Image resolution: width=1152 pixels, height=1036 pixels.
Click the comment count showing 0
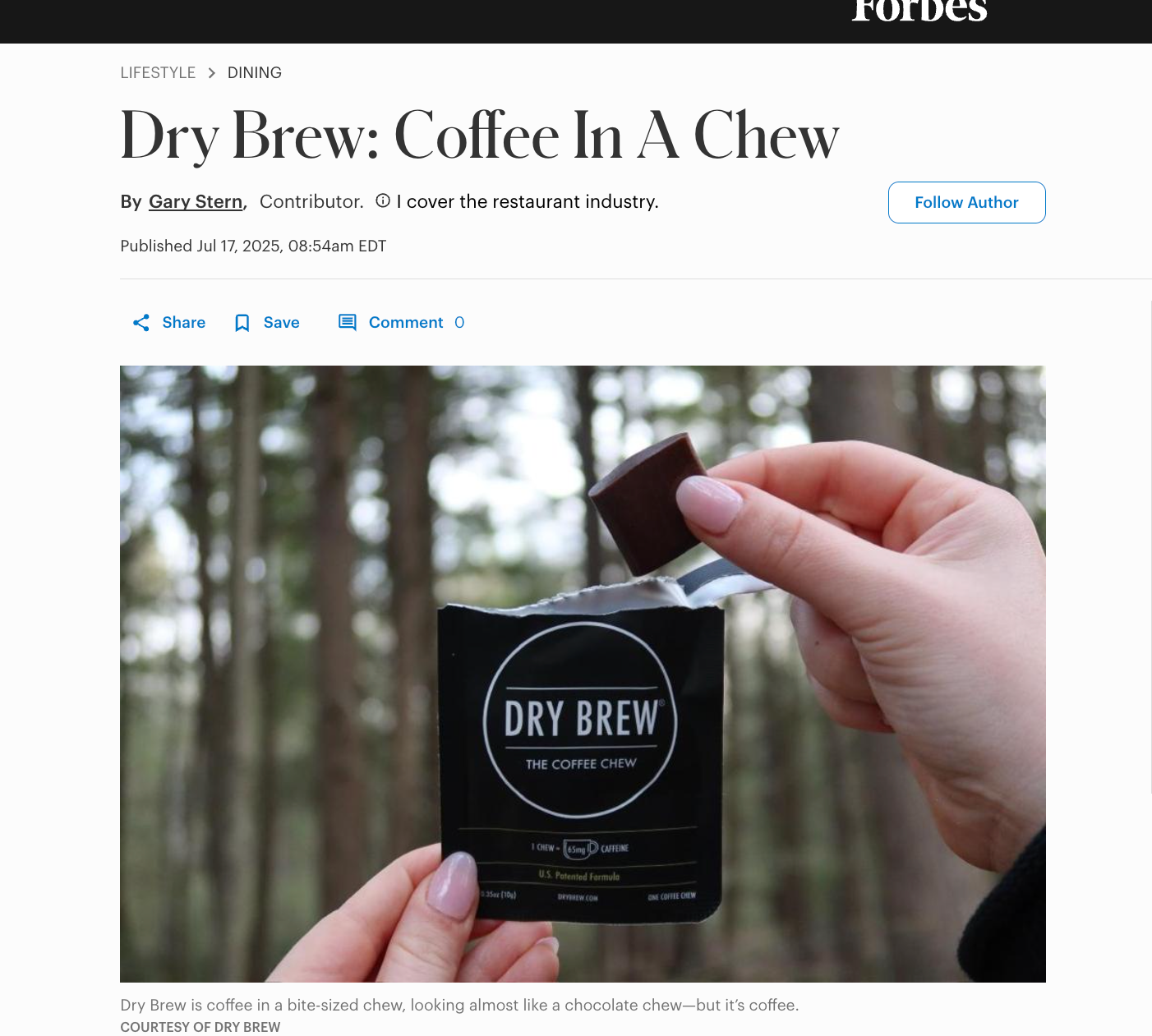tap(459, 323)
